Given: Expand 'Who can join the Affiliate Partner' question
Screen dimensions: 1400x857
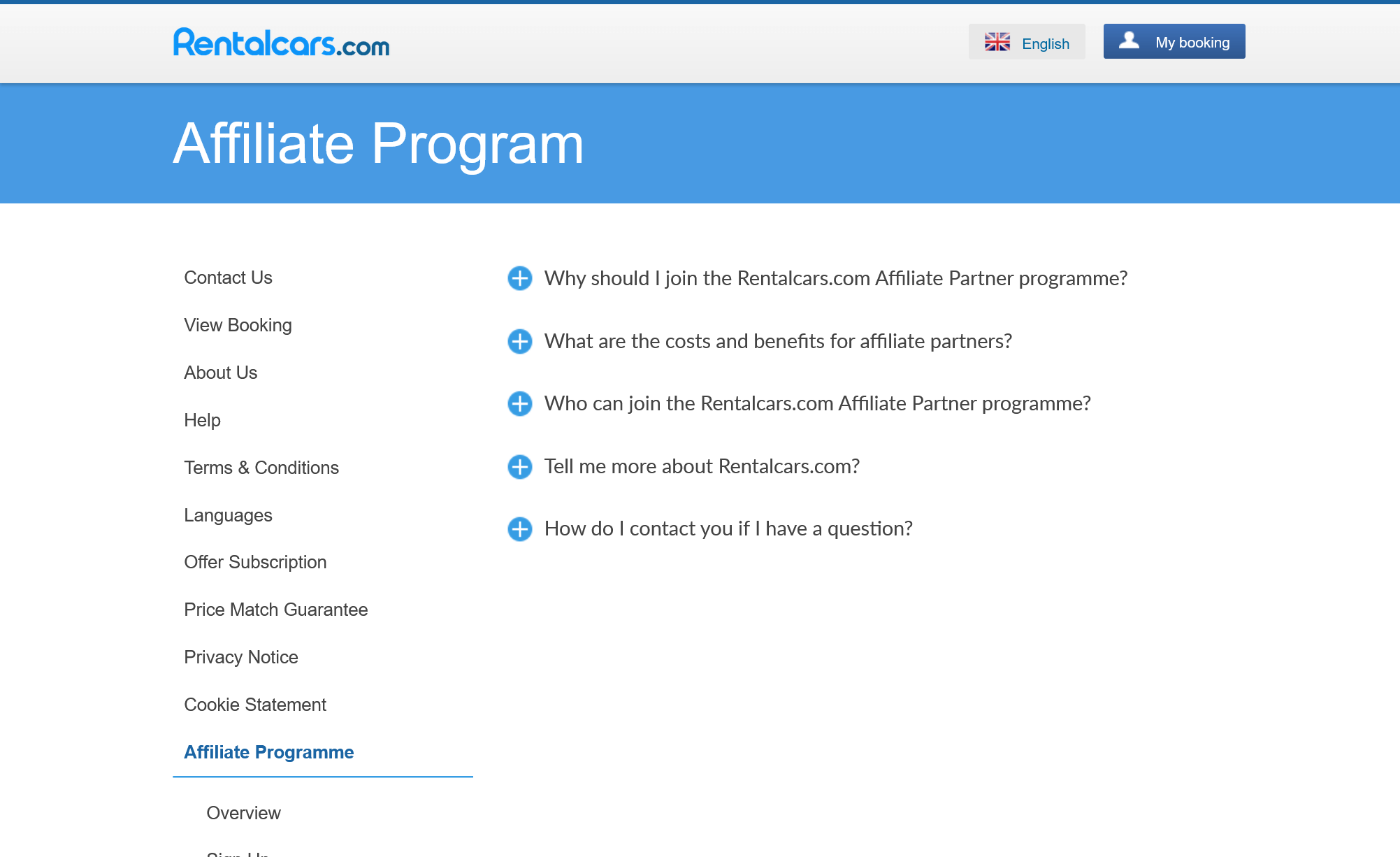Looking at the screenshot, I should (520, 403).
